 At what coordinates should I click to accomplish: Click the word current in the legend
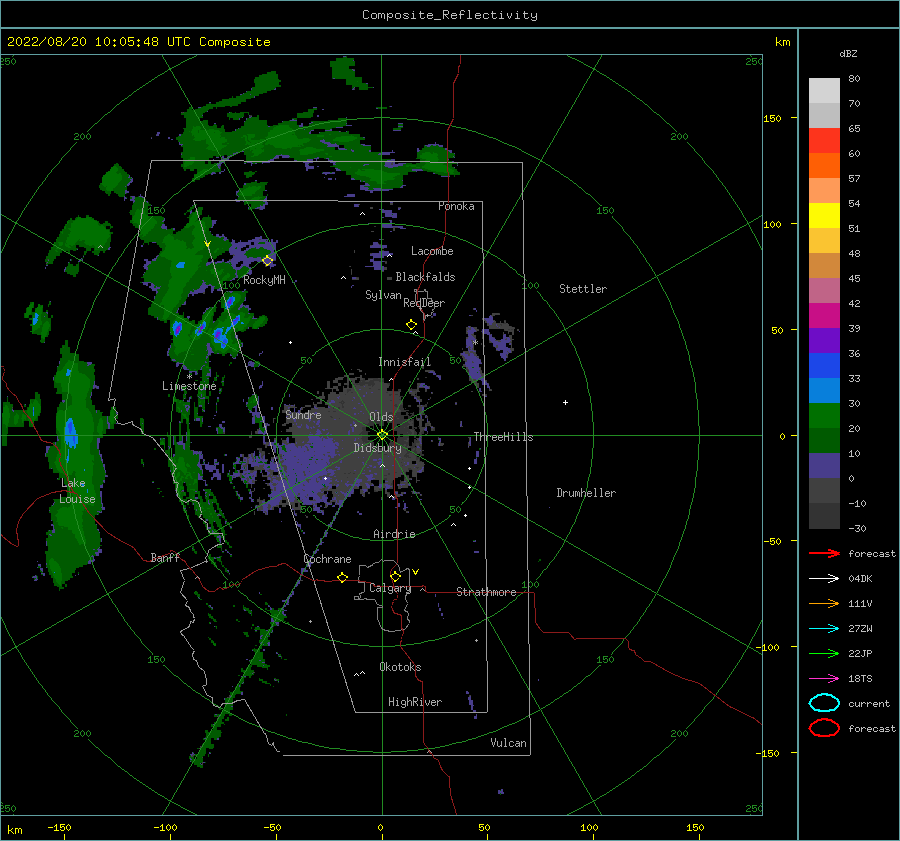[869, 704]
